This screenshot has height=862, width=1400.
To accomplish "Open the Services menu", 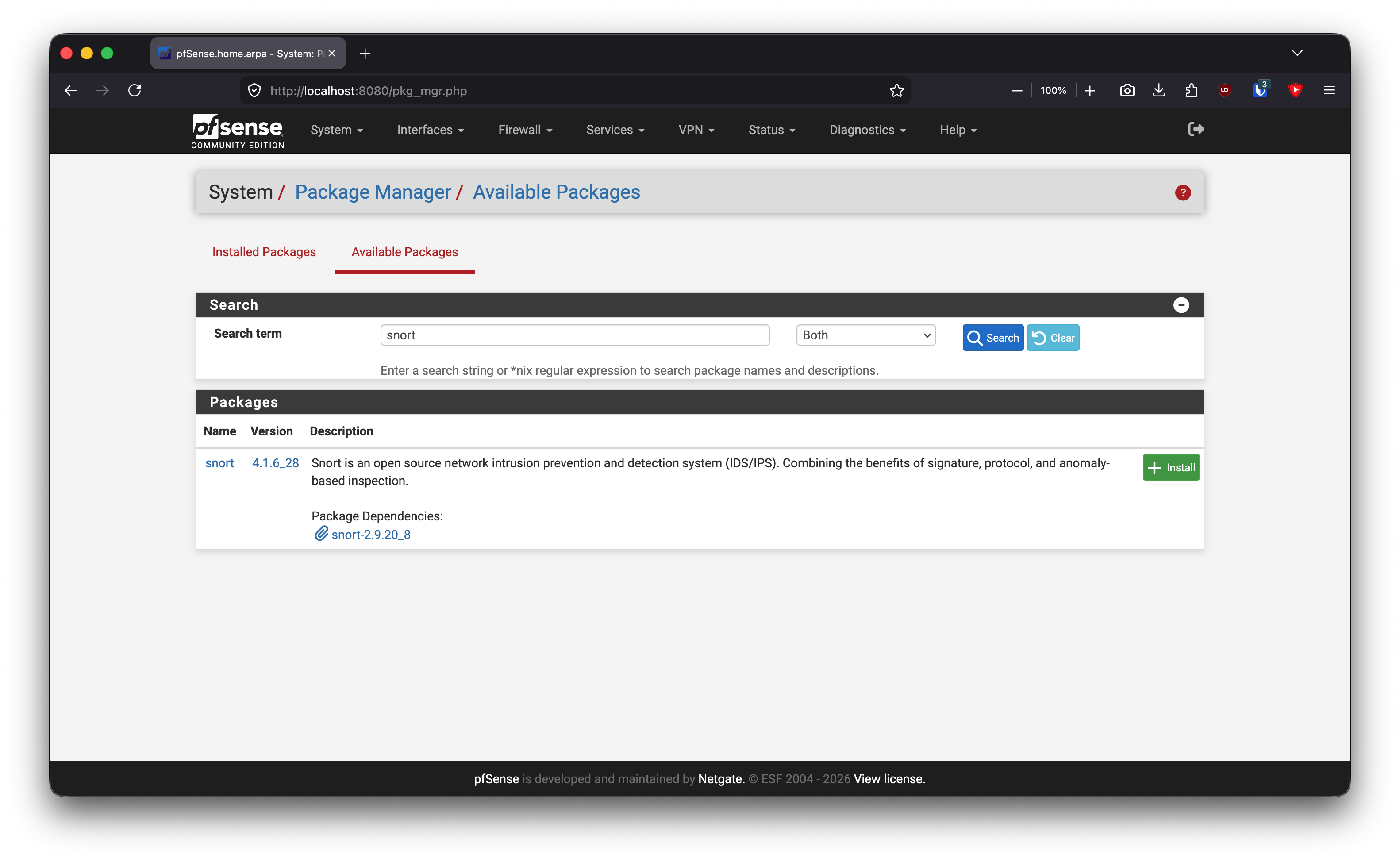I will coord(615,130).
